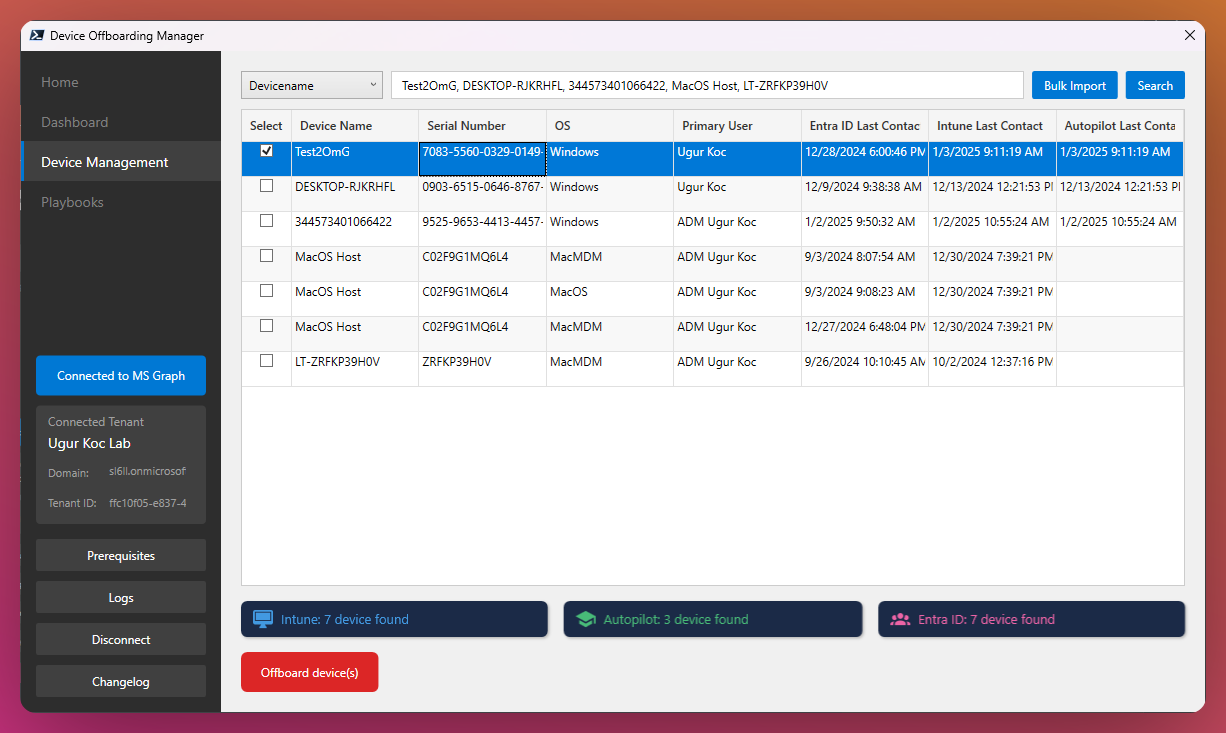Click the Entra ID people icon
Image resolution: width=1226 pixels, height=733 pixels.
pos(901,618)
